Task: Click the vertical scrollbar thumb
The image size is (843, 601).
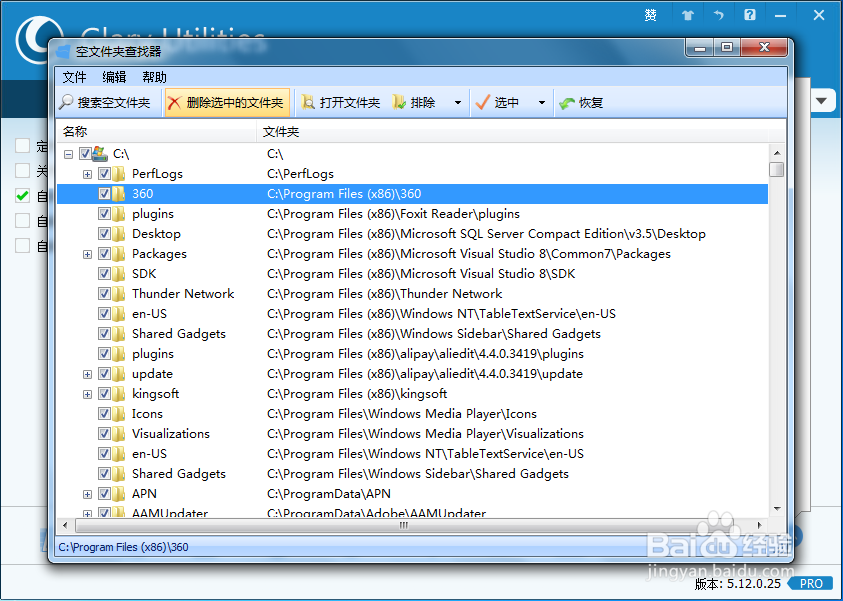Action: click(776, 169)
